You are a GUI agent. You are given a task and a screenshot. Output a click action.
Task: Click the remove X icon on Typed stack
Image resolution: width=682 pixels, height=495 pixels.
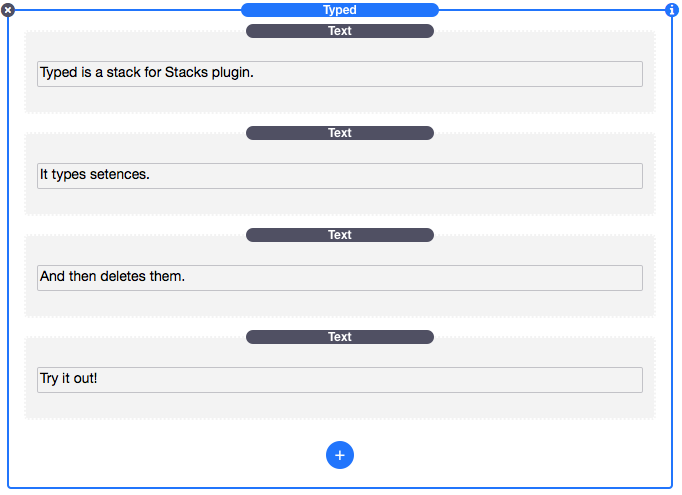[8, 10]
